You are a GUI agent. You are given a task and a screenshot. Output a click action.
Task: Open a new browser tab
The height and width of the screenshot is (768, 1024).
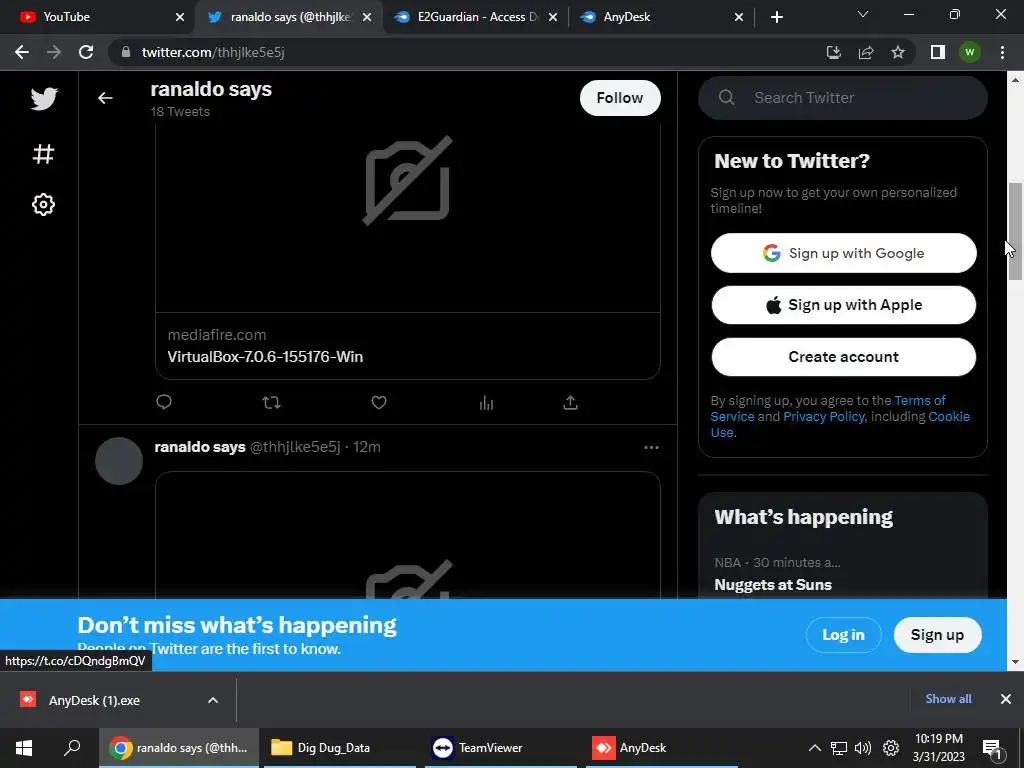pyautogui.click(x=776, y=17)
